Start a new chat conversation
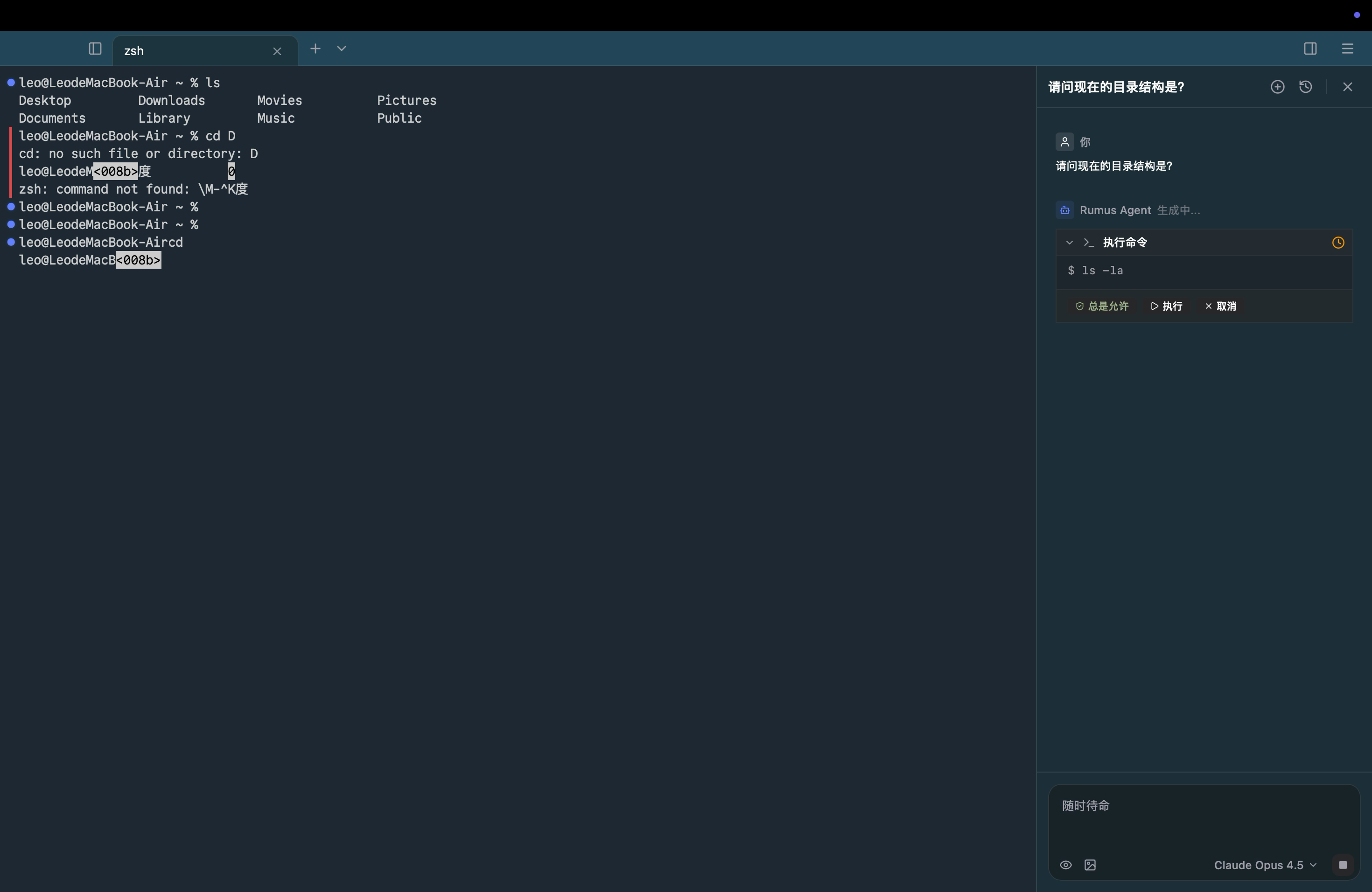The height and width of the screenshot is (892, 1372). pos(1277,87)
